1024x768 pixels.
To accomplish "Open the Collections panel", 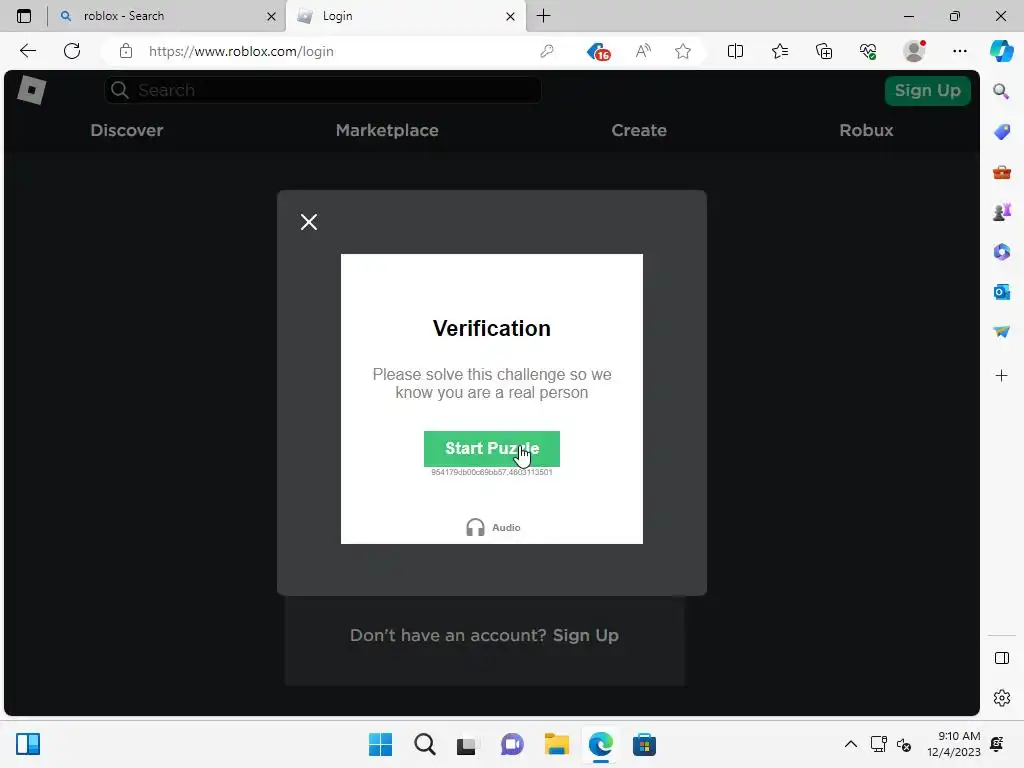I will (x=824, y=51).
